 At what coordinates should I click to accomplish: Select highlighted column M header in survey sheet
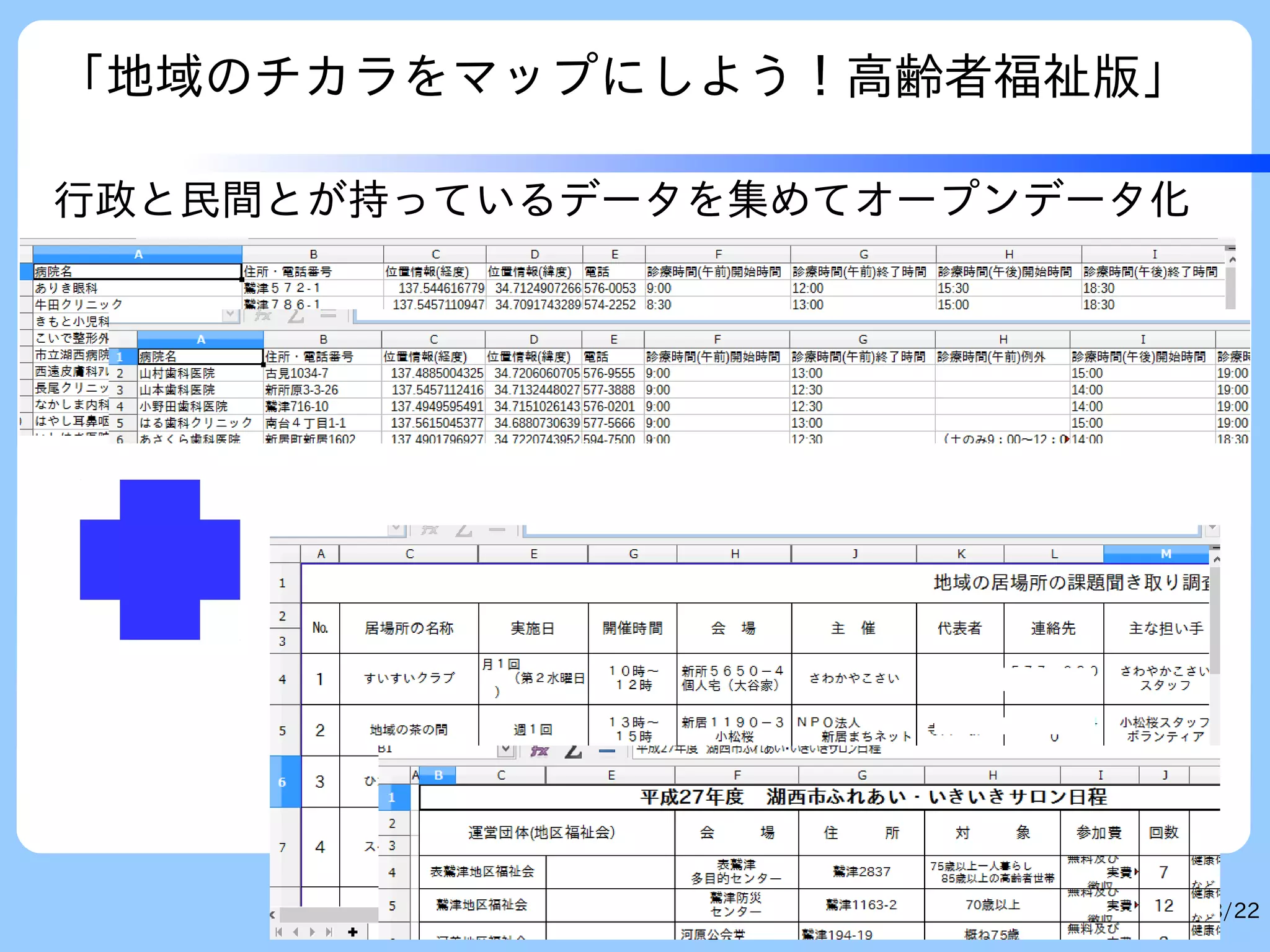(x=1157, y=553)
